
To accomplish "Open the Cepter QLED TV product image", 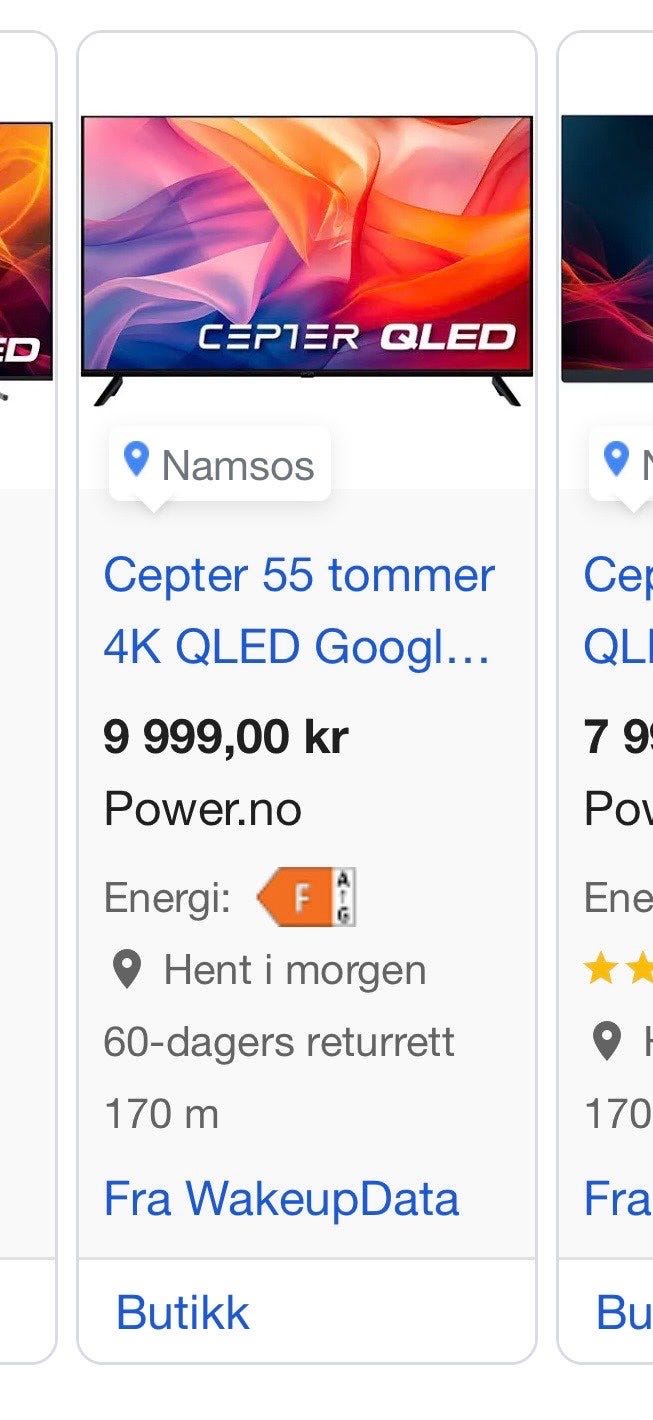I will (x=307, y=260).
